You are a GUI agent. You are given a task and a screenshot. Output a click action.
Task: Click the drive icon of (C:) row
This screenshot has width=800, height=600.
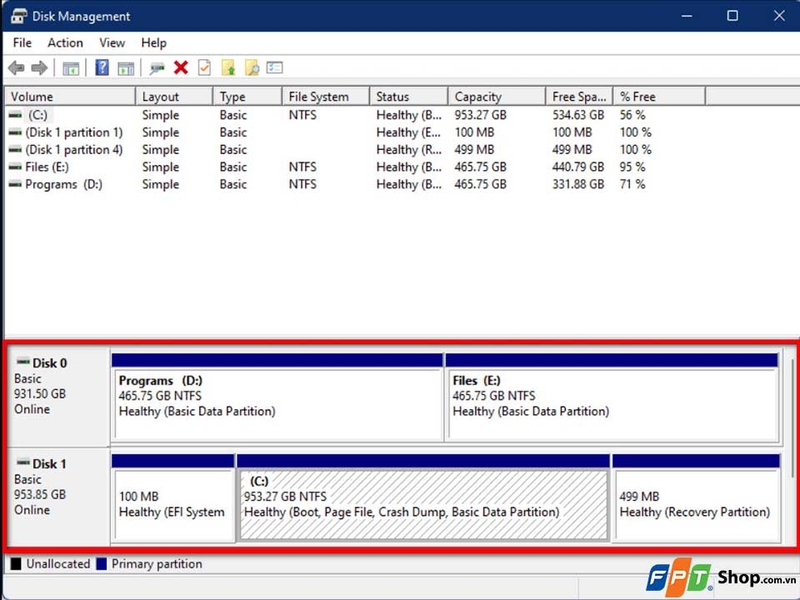point(15,115)
